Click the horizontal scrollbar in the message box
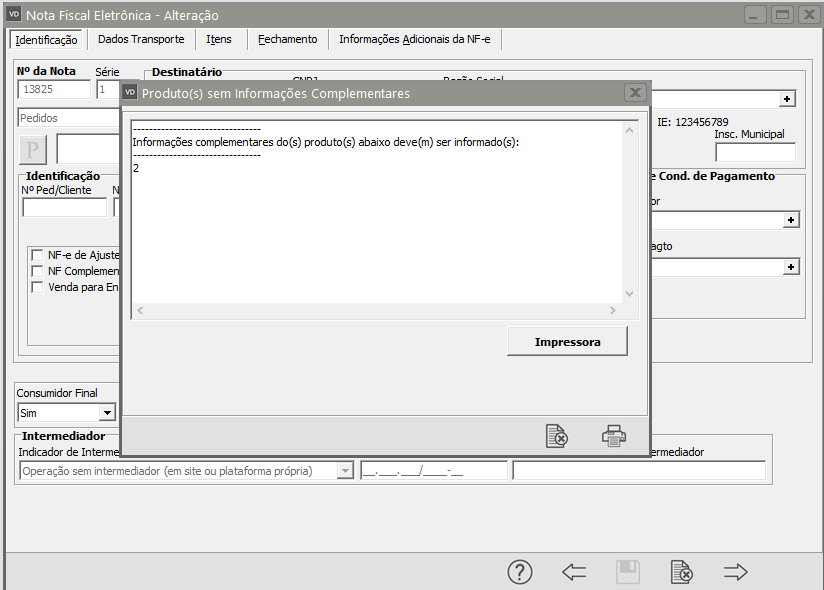 tap(378, 311)
